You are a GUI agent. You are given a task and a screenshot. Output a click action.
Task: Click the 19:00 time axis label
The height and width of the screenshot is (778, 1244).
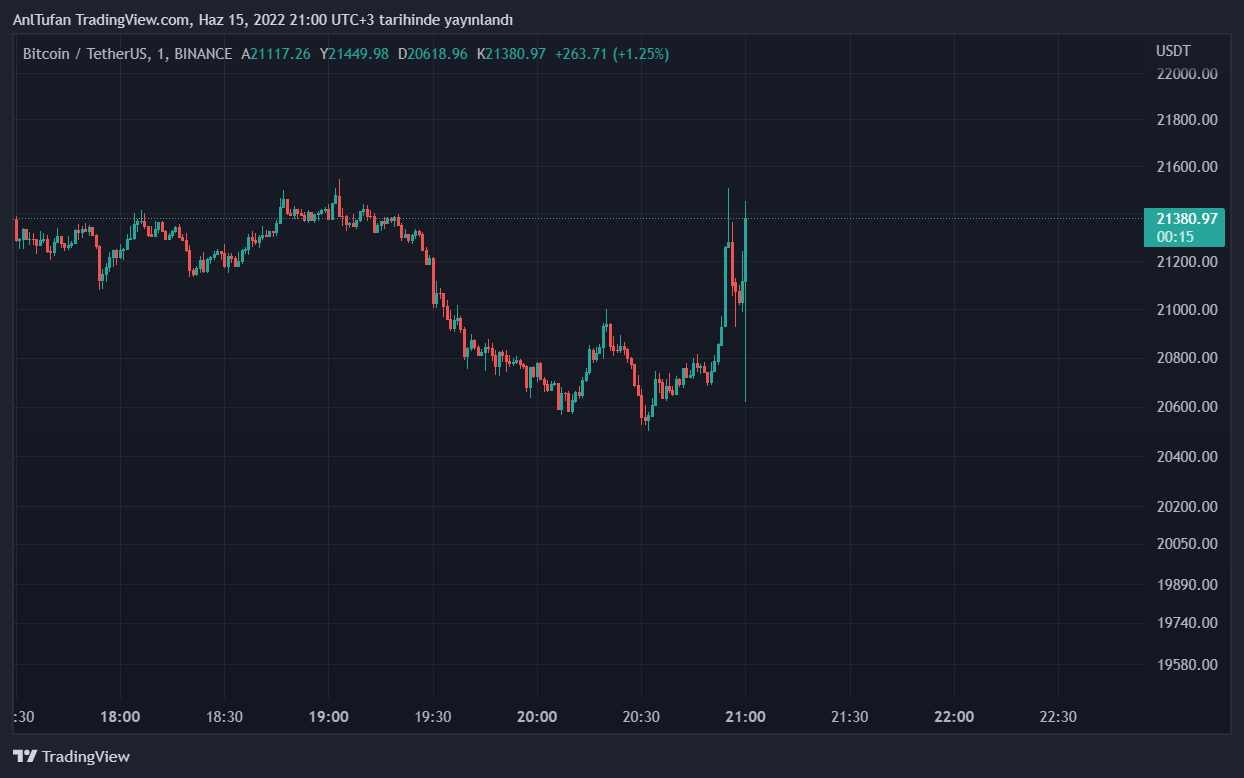tap(329, 717)
